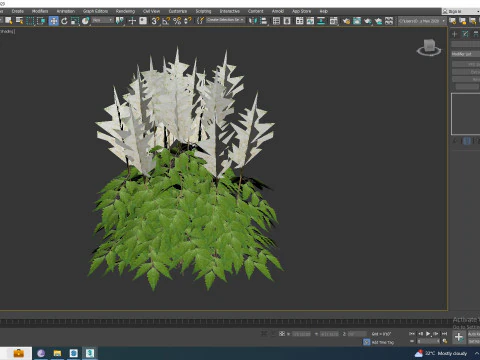Viewport: 480px width, 360px height.
Task: Click the Previous Frame button
Action: click(x=420, y=333)
